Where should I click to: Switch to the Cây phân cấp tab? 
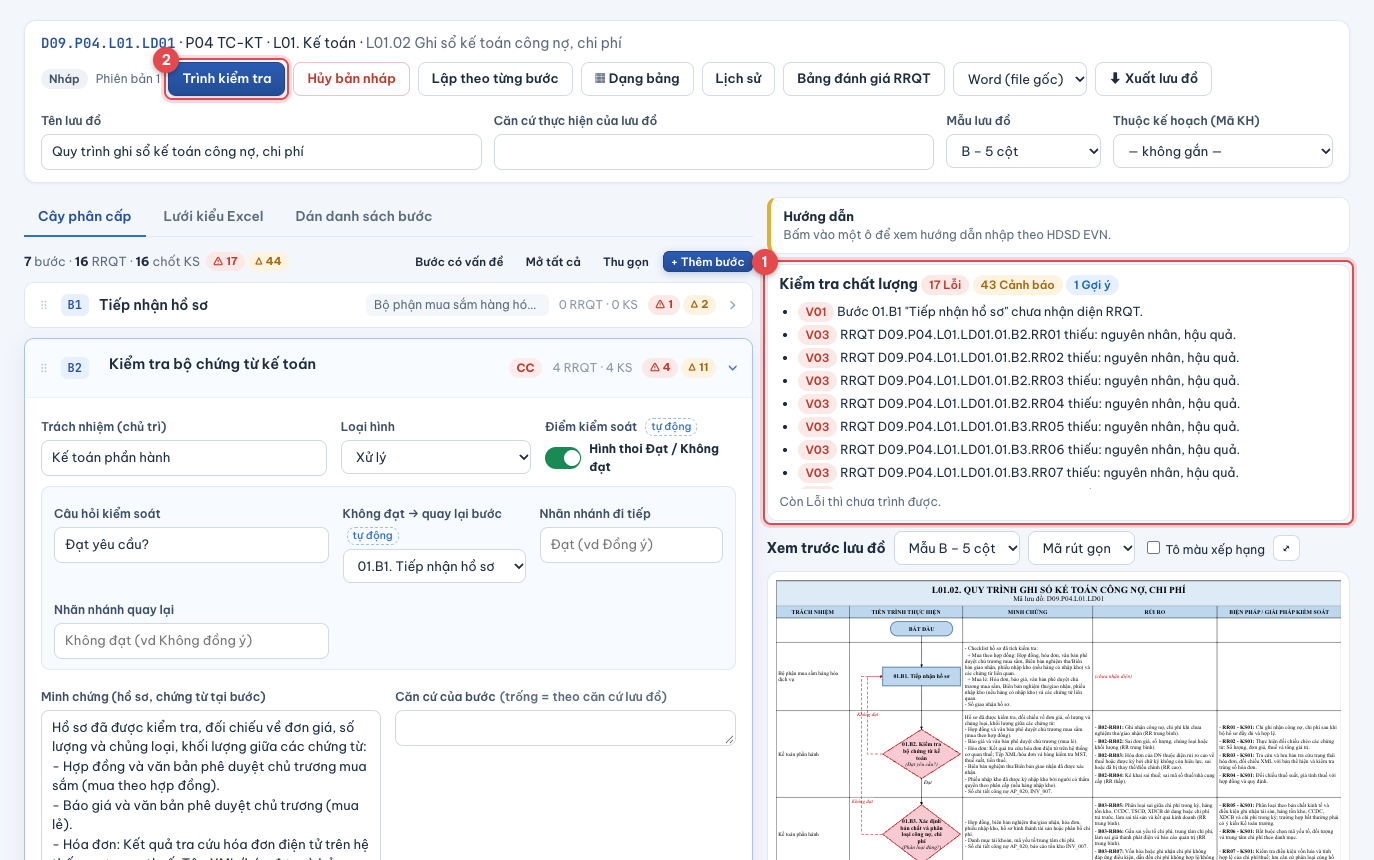coord(85,217)
